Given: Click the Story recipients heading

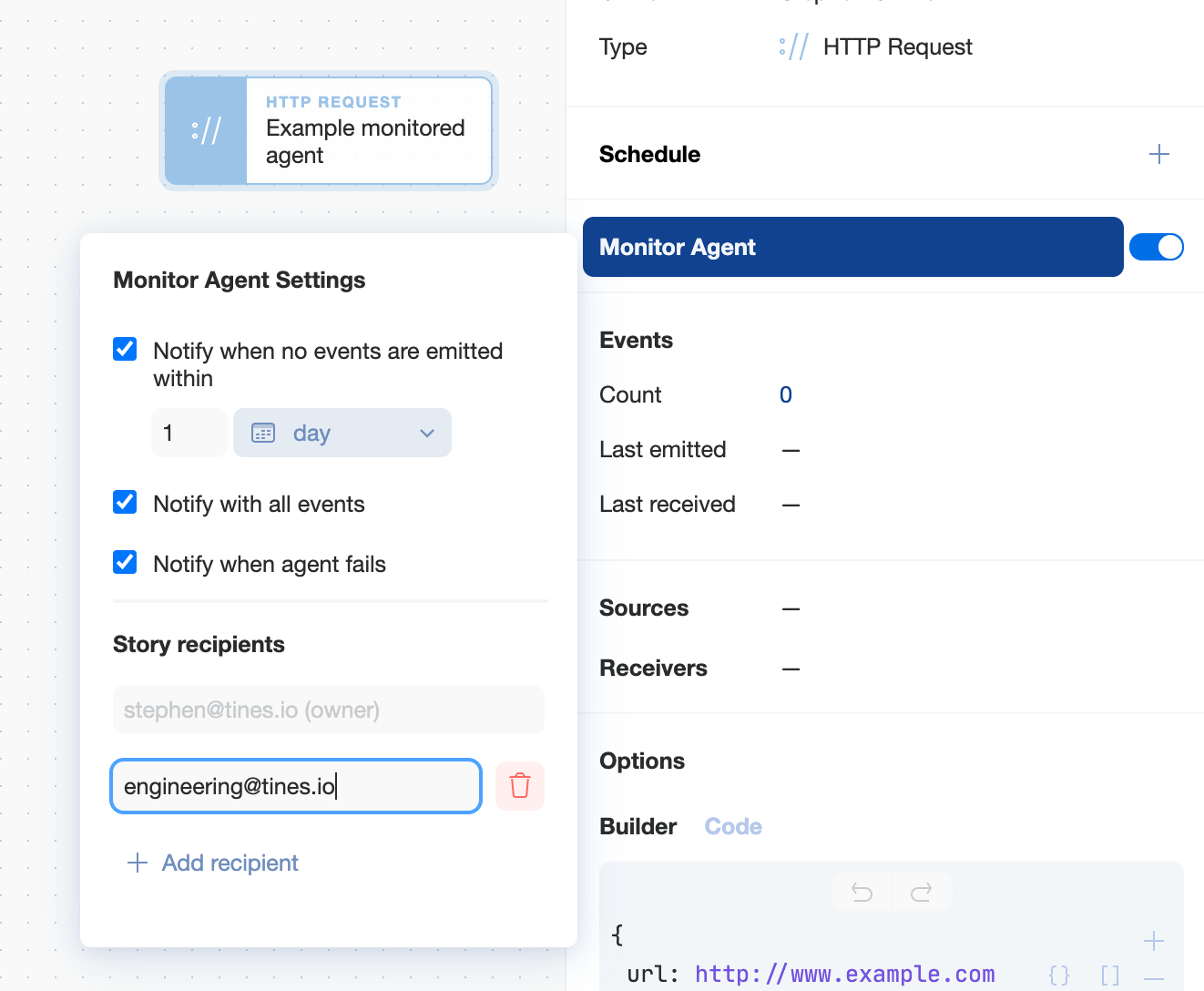Looking at the screenshot, I should [x=199, y=644].
